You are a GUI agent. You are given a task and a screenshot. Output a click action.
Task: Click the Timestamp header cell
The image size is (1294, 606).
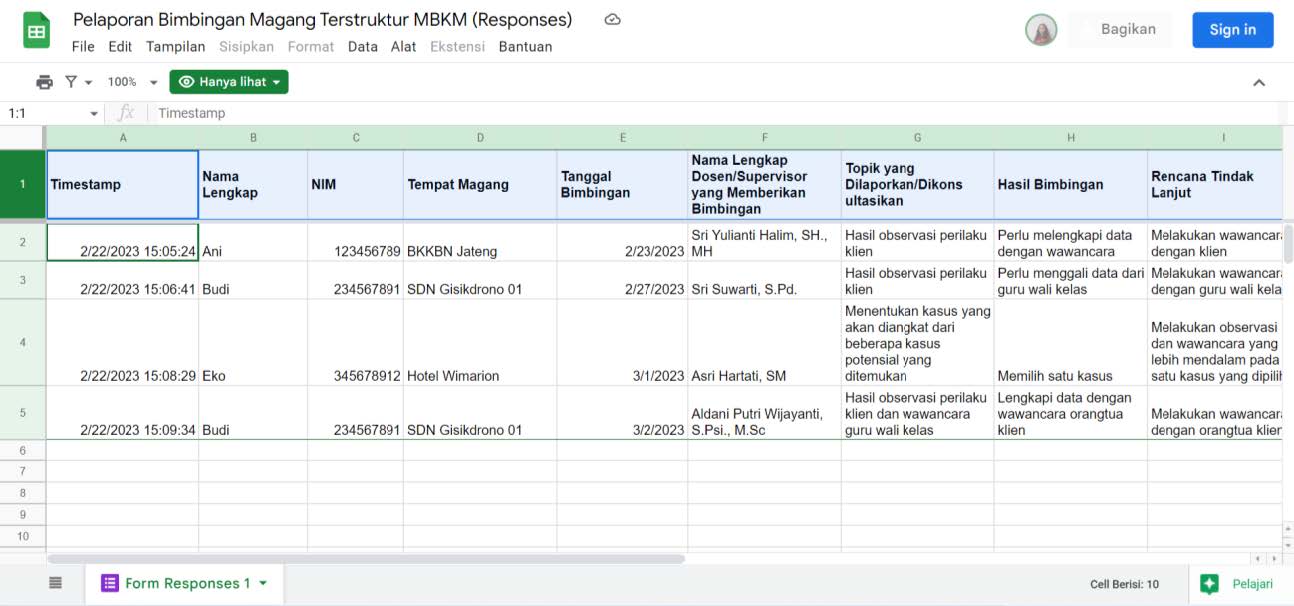(x=123, y=184)
